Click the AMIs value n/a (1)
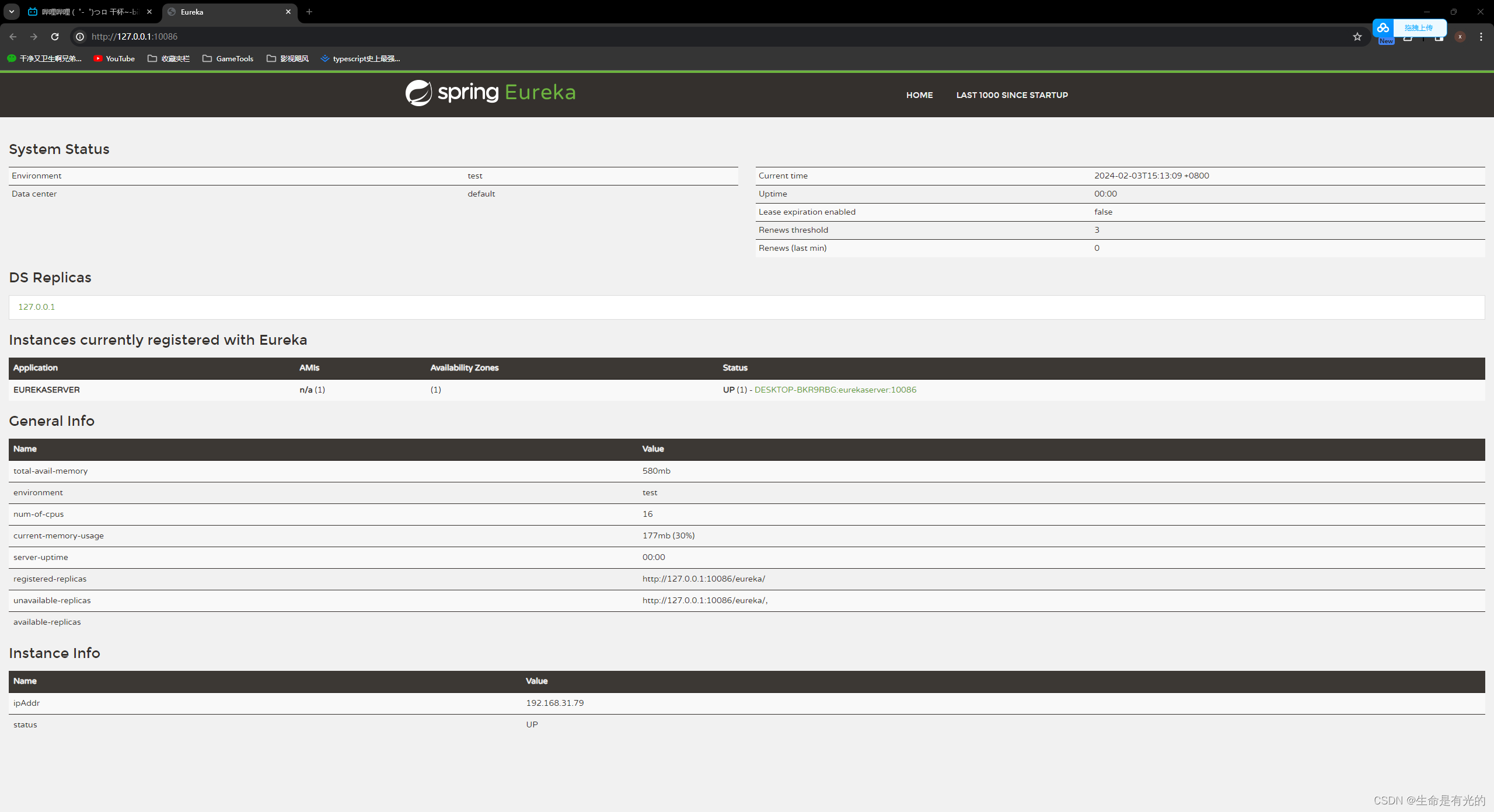This screenshot has height=812, width=1494. click(x=312, y=390)
